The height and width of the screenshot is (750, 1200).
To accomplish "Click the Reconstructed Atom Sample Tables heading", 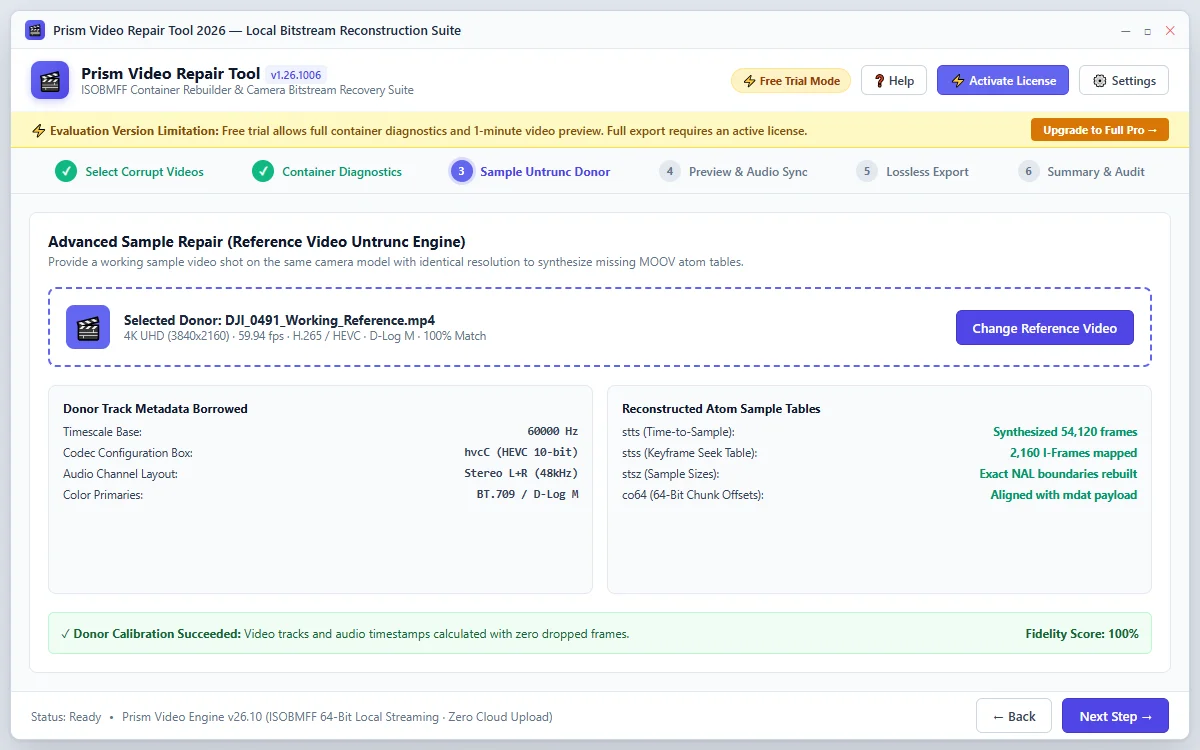I will pyautogui.click(x=721, y=409).
